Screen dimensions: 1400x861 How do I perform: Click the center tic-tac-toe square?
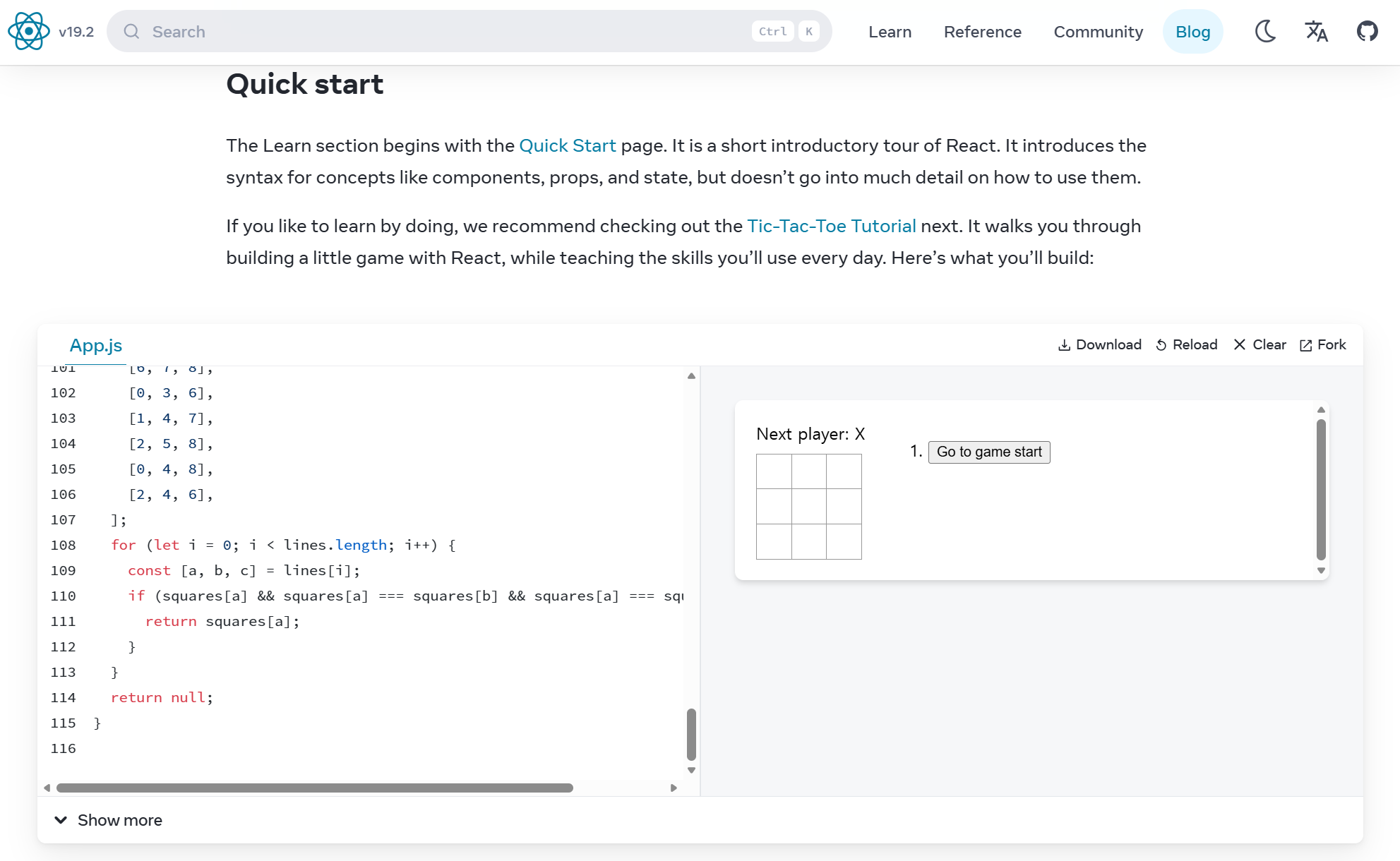point(808,506)
